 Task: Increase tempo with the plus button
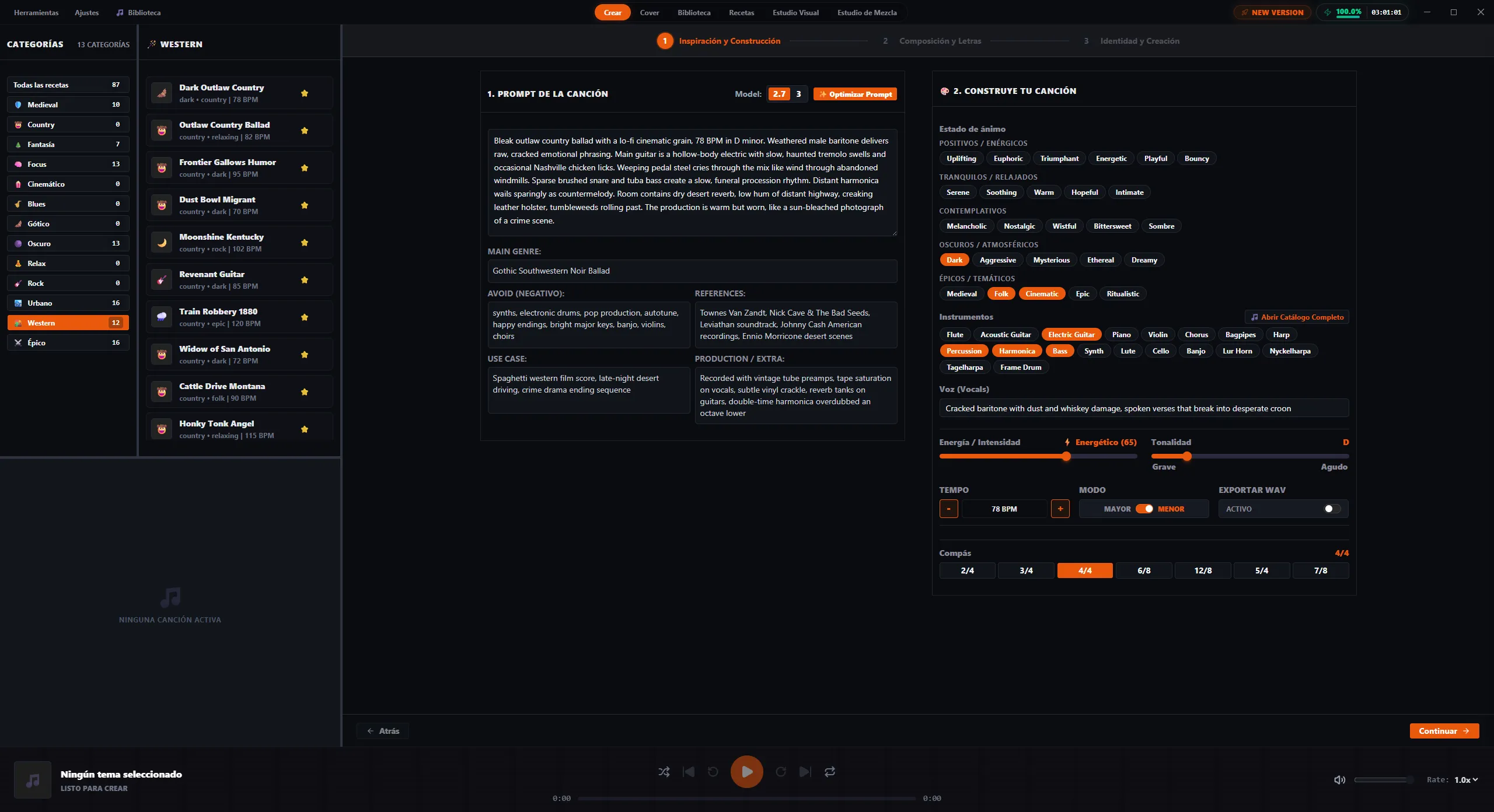point(1060,509)
